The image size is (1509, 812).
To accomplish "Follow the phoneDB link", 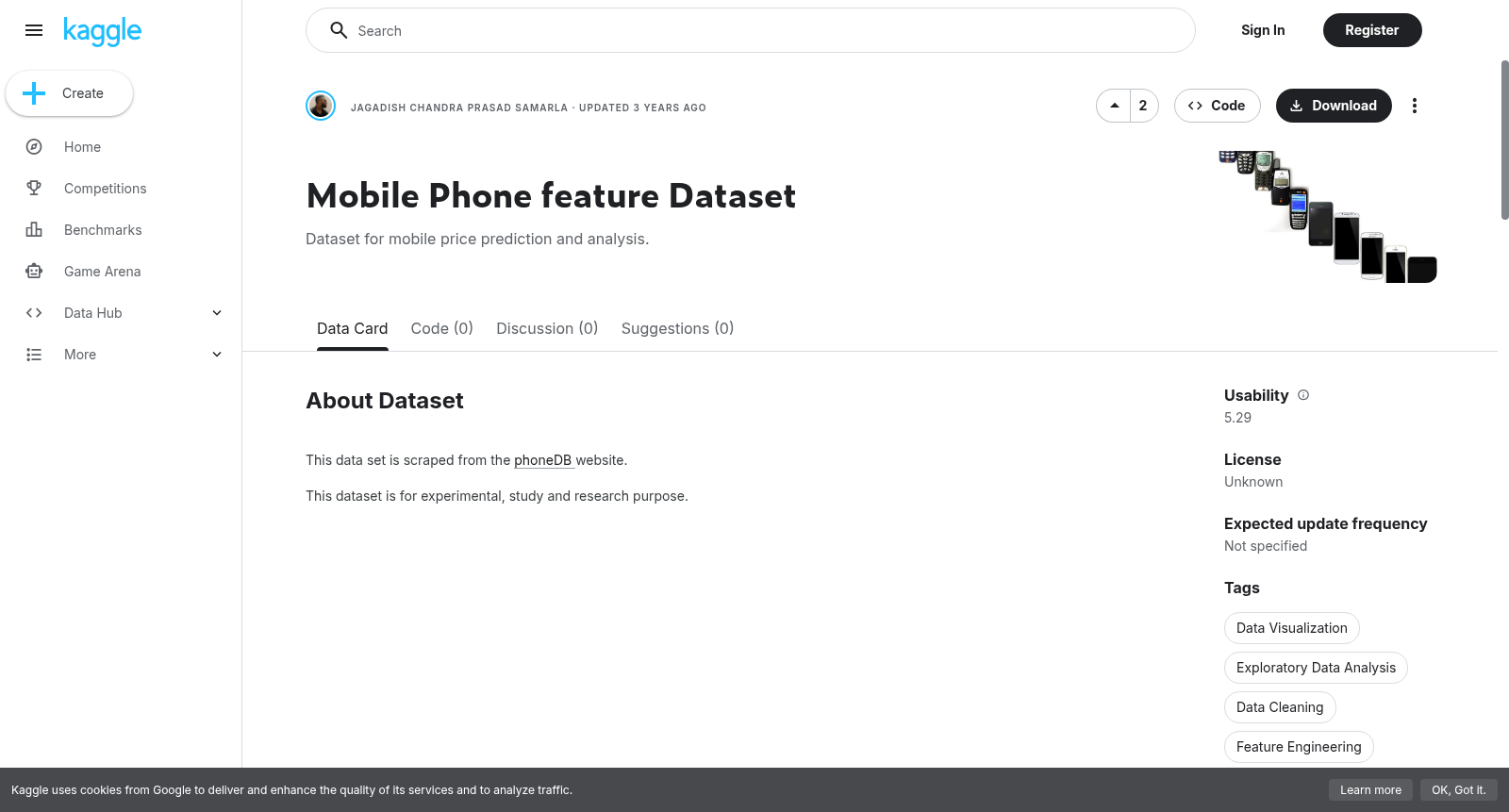I will tap(543, 460).
